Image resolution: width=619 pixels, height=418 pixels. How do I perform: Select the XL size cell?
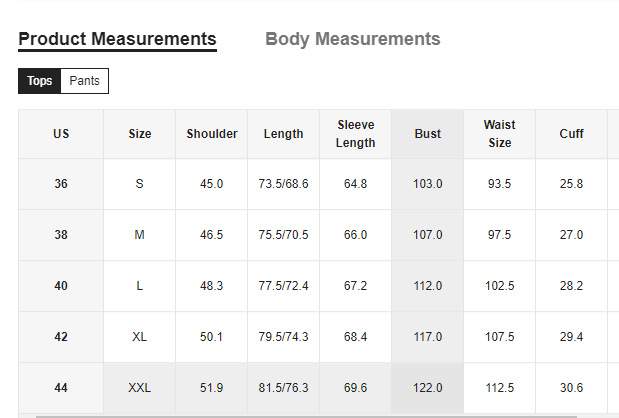click(x=140, y=337)
